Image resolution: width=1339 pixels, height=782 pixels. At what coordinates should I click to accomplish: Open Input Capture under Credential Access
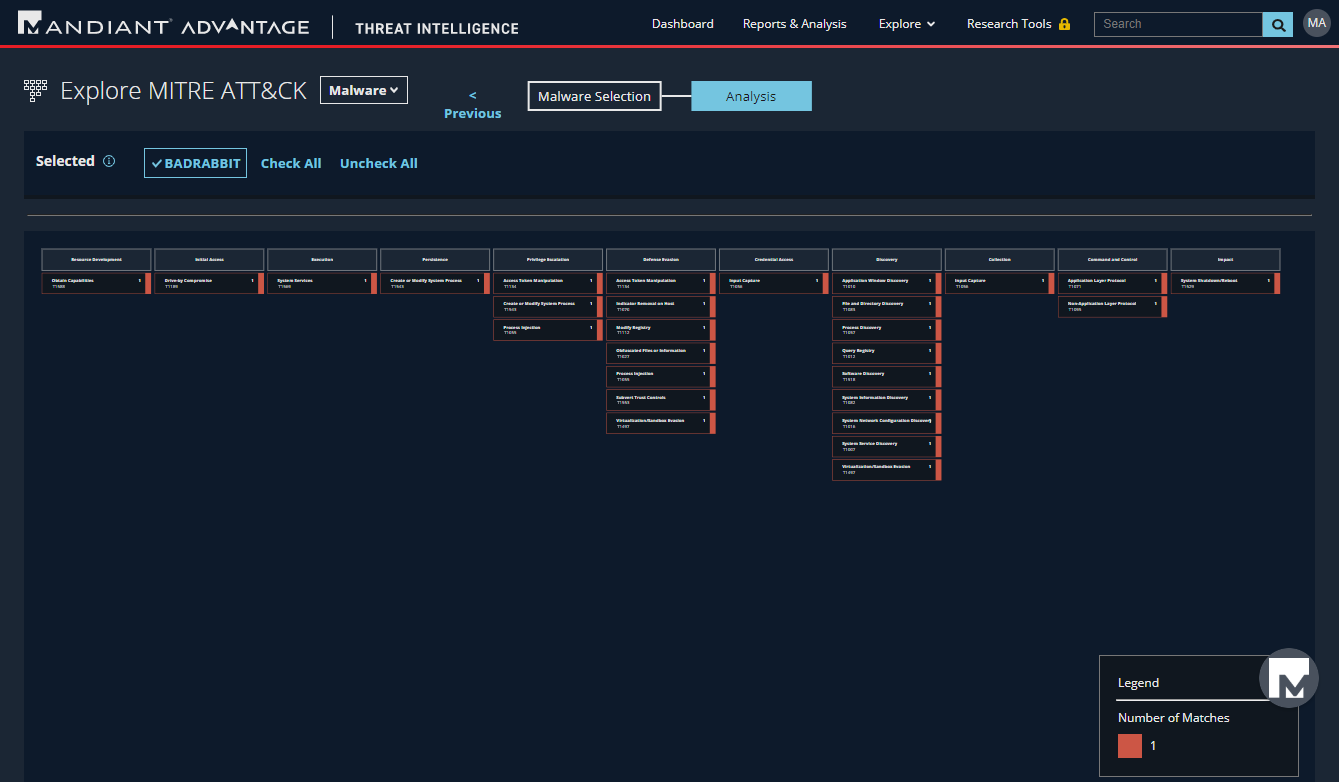point(774,283)
